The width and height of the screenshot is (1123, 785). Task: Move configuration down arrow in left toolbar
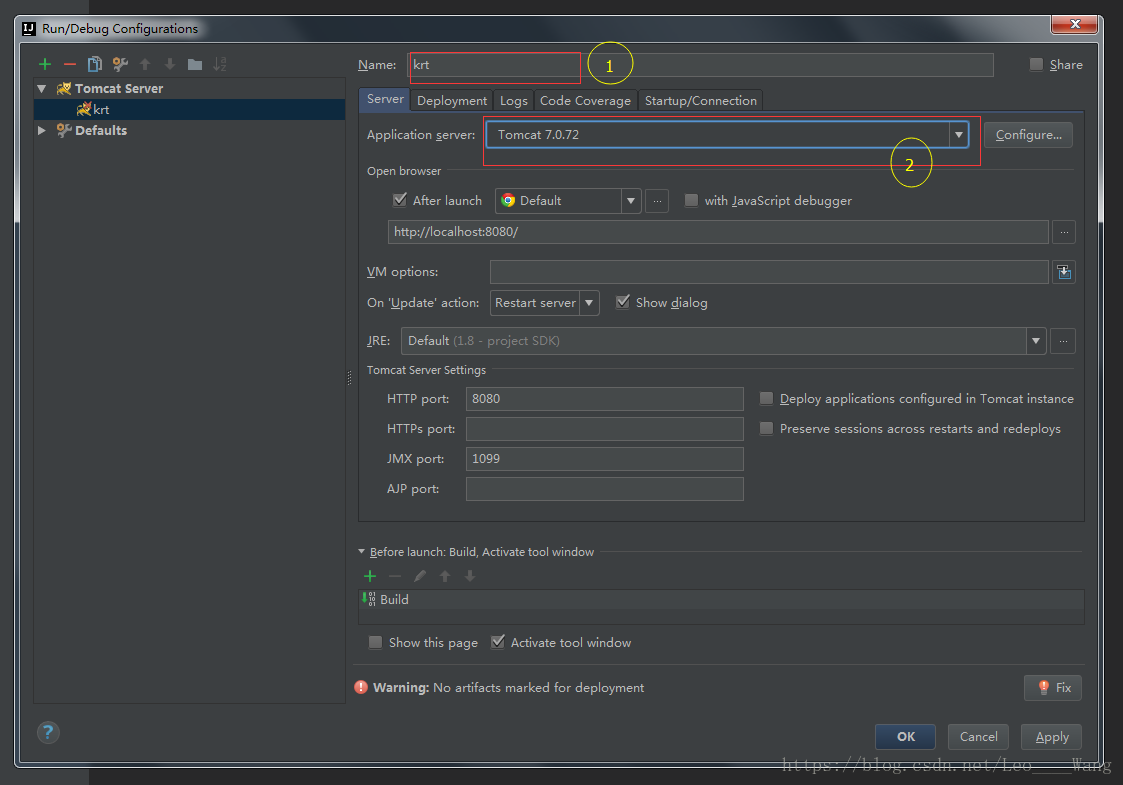point(170,64)
